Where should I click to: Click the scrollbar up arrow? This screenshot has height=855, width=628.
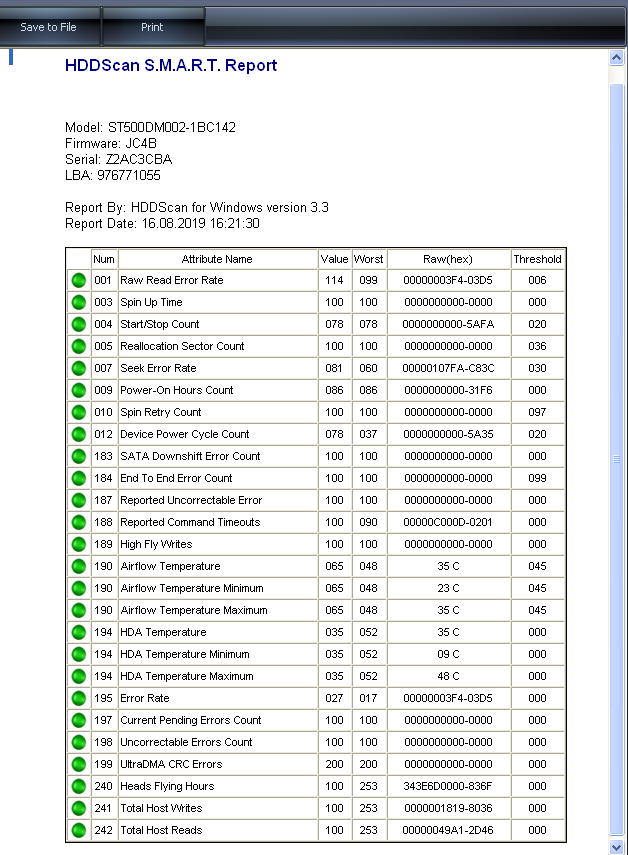coord(617,57)
